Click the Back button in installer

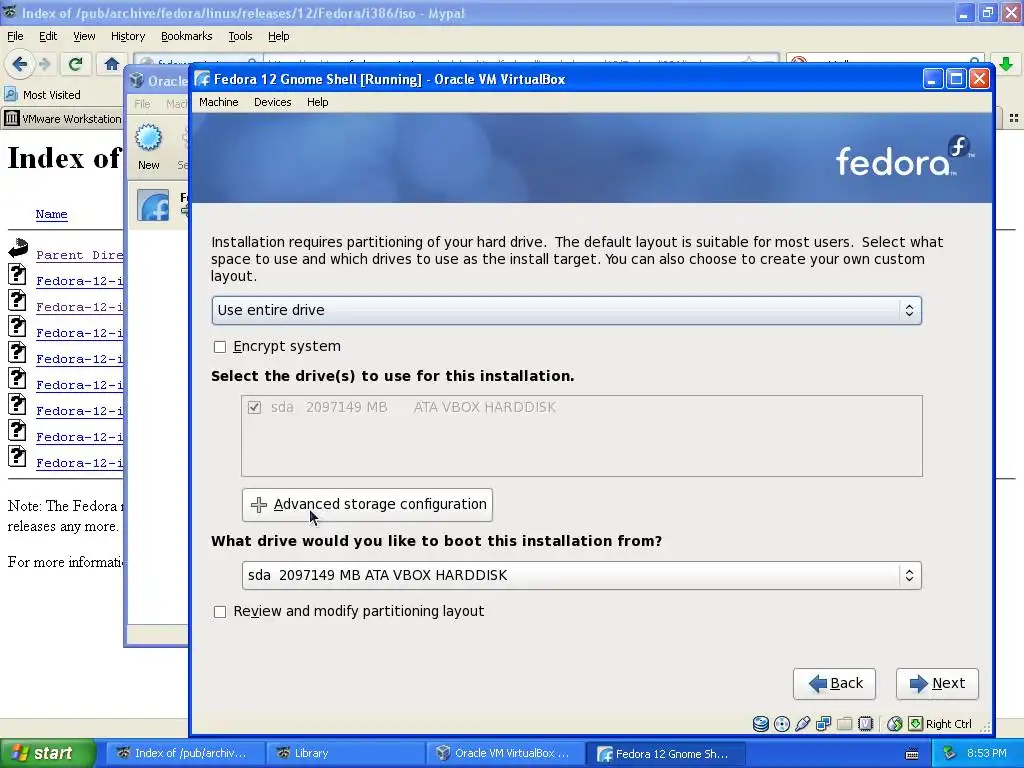click(834, 684)
